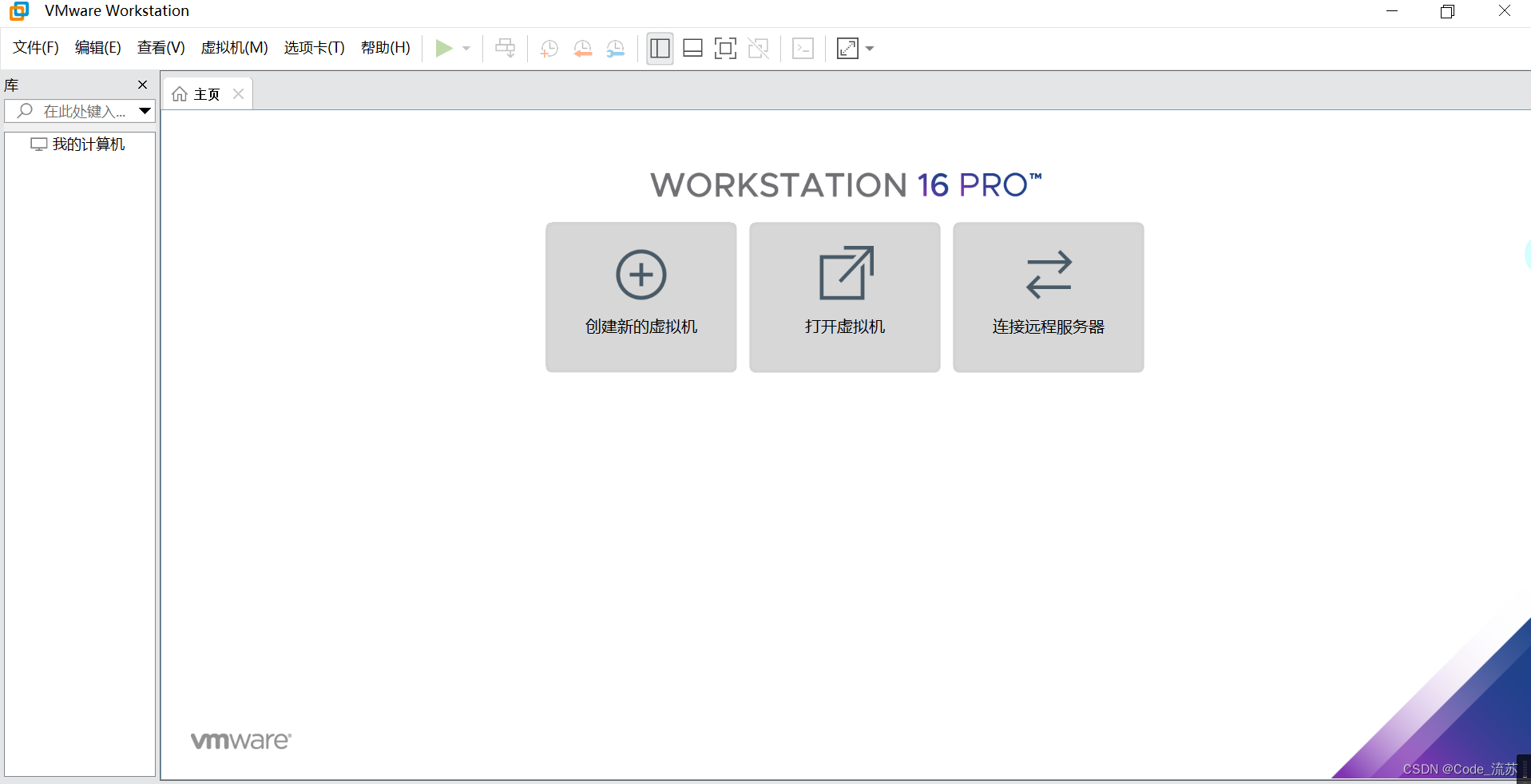
Task: Click the search magnifier icon in library
Action: 25,111
